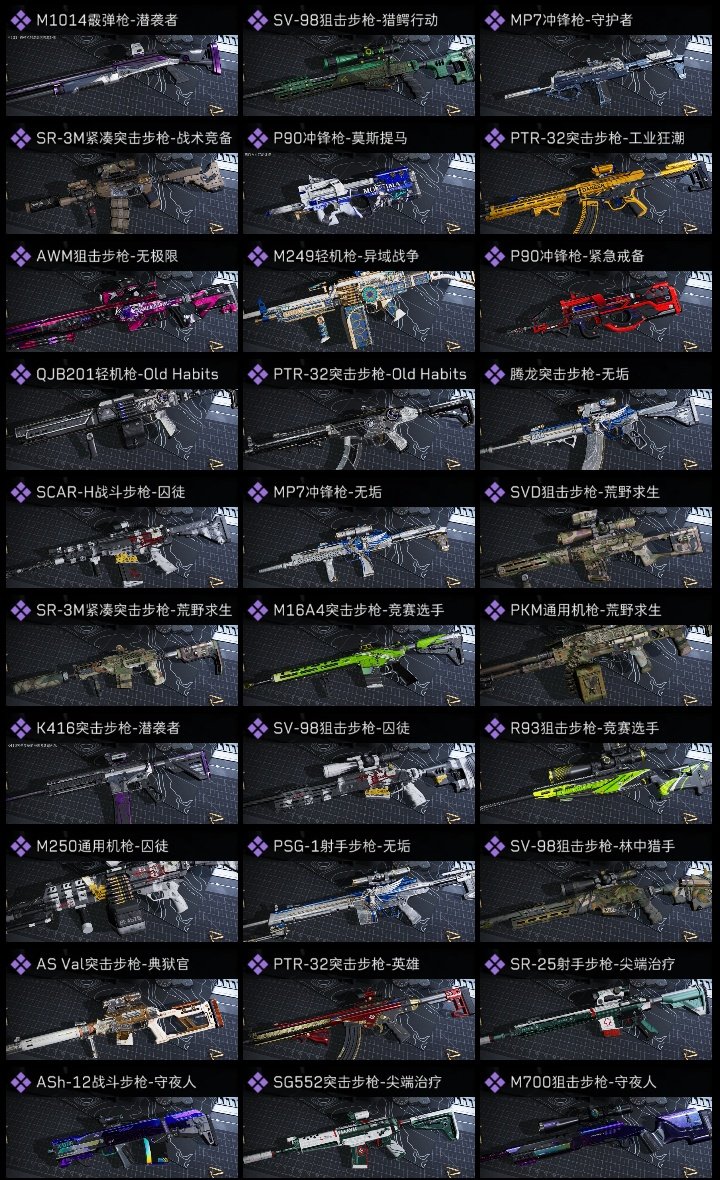Click the rarity icon beside M249轻机枪-异域战争
The width and height of the screenshot is (720, 1180).
coord(257,256)
